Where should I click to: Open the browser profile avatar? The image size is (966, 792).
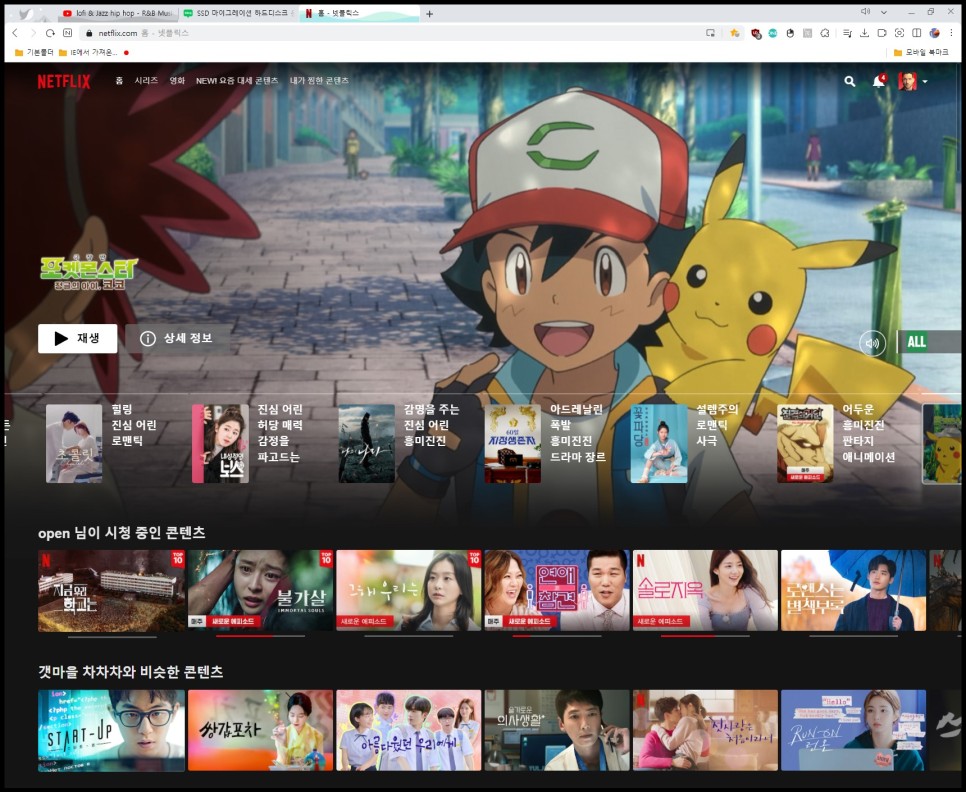[x=935, y=33]
